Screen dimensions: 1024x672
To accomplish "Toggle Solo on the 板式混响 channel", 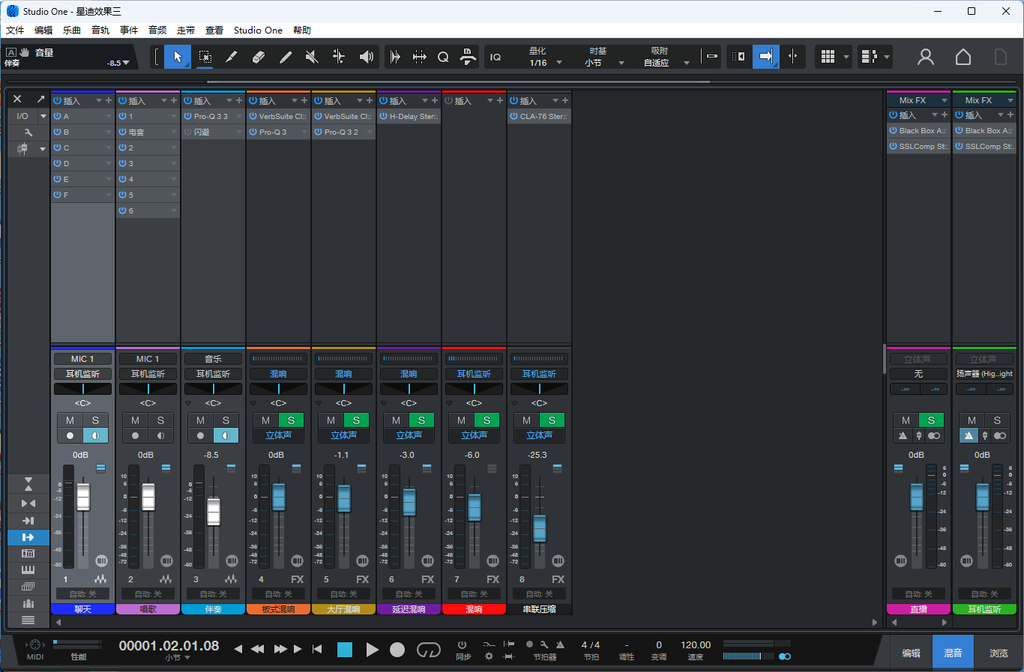I will tap(291, 420).
